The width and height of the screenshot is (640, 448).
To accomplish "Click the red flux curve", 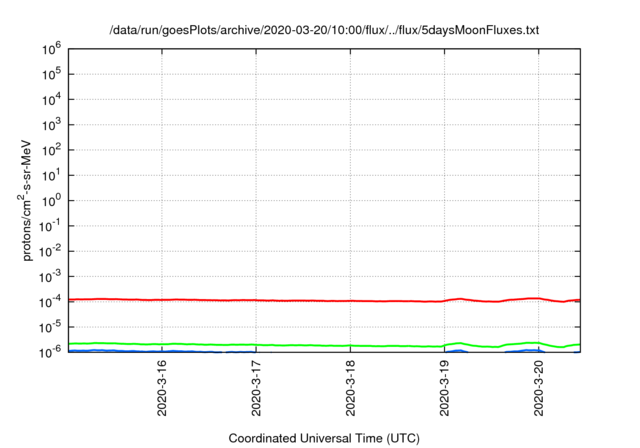I will tap(324, 301).
